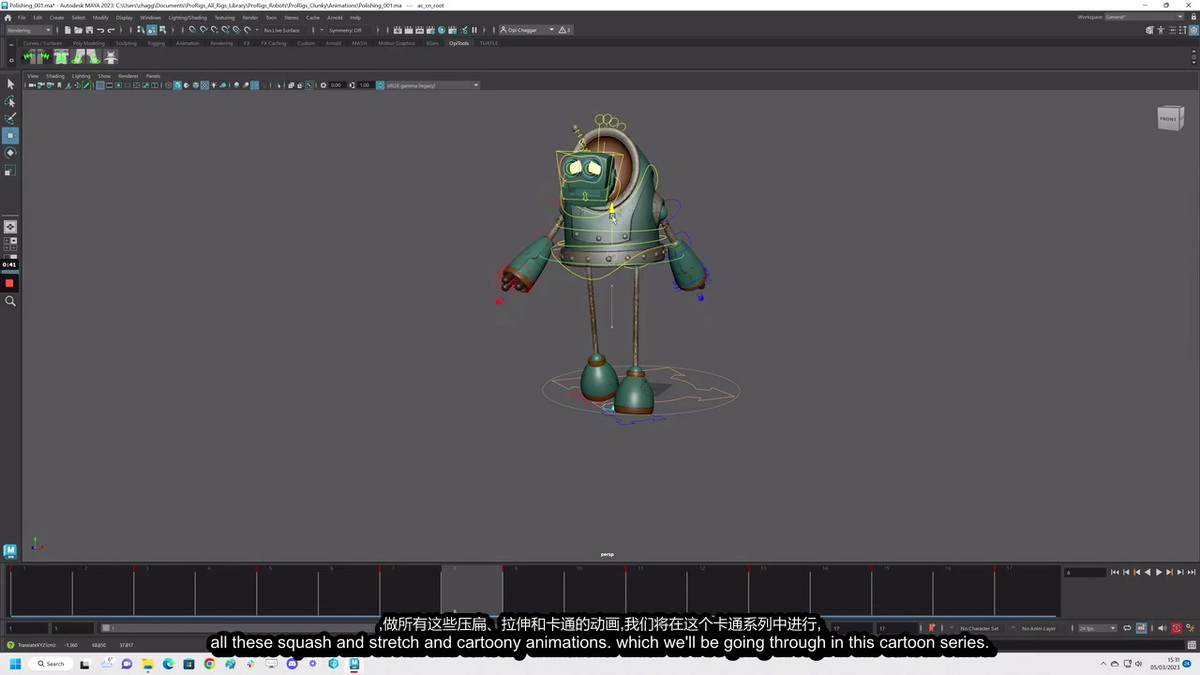Open the viewport Shading menu
1200x675 pixels.
coord(55,76)
